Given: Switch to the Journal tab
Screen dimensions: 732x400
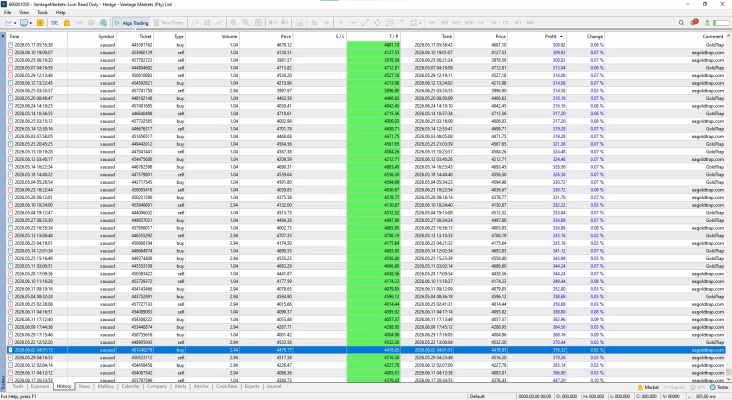Looking at the screenshot, I should [274, 386].
